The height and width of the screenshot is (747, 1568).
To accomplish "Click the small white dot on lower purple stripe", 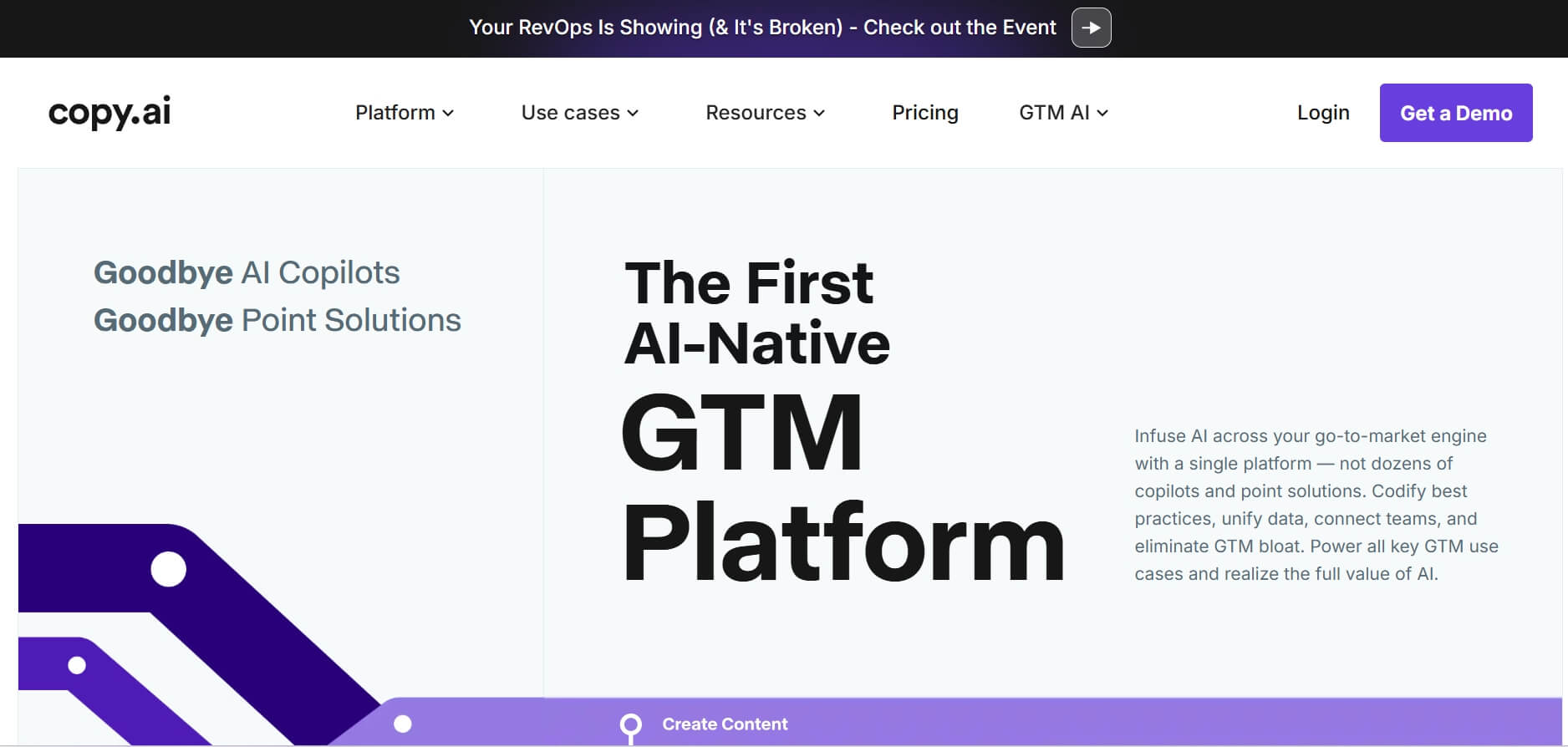I will click(77, 665).
